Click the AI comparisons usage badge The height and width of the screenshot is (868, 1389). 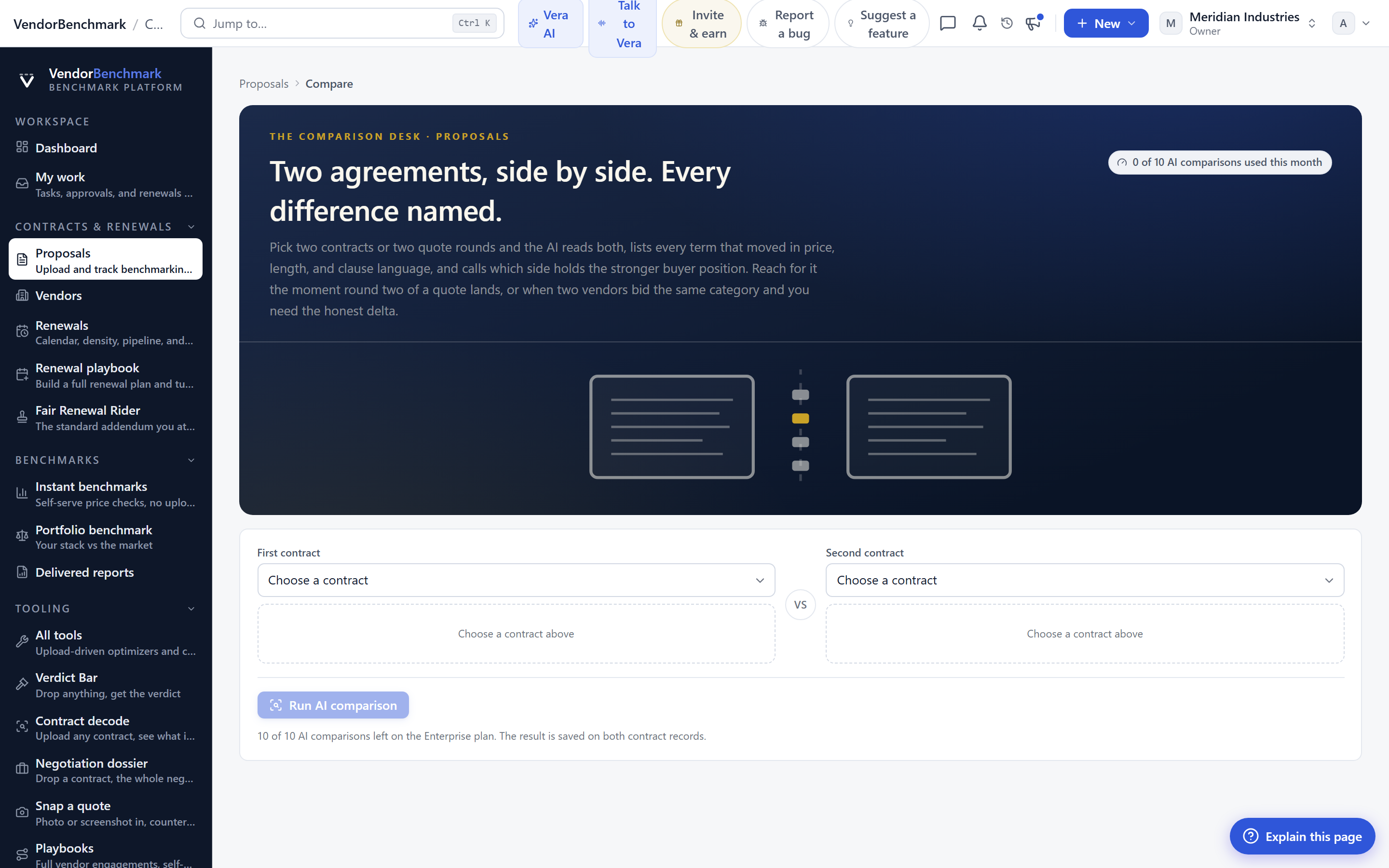tap(1220, 162)
